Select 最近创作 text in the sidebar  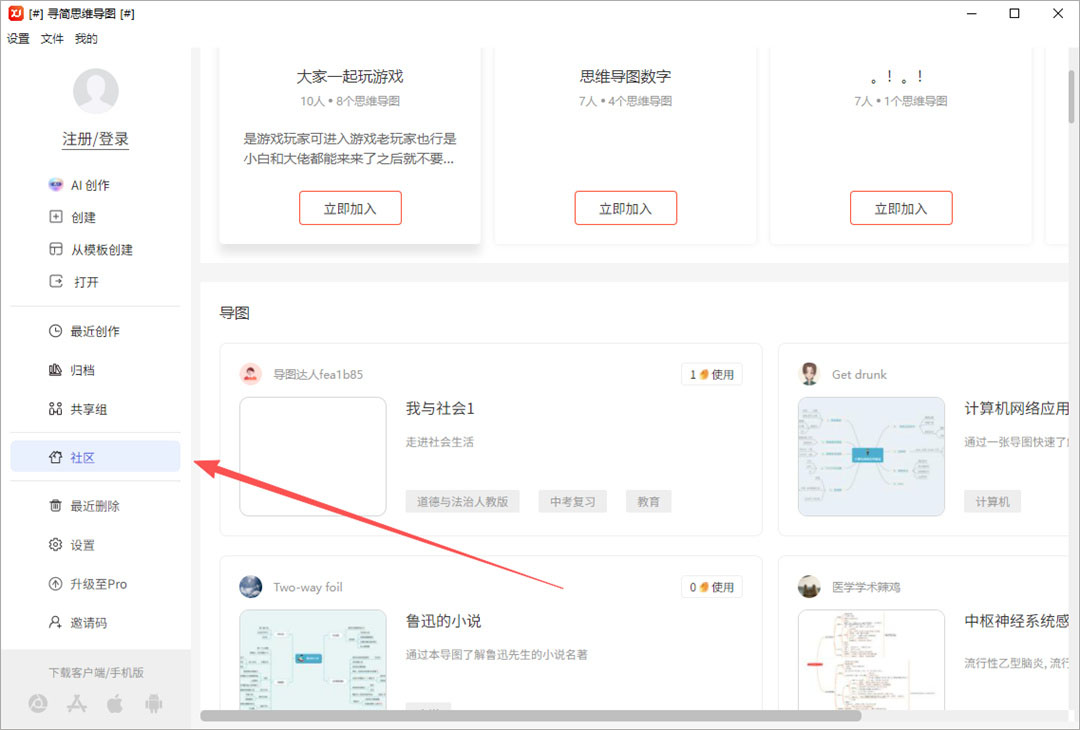(x=95, y=331)
